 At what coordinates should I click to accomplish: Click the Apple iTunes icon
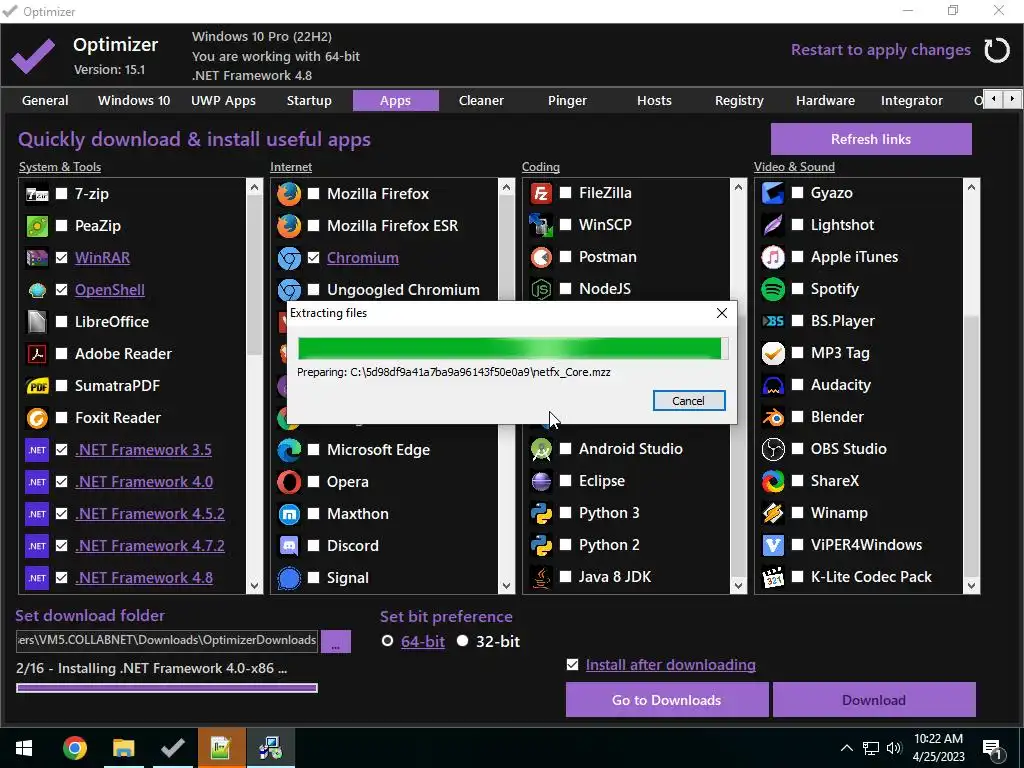(773, 257)
